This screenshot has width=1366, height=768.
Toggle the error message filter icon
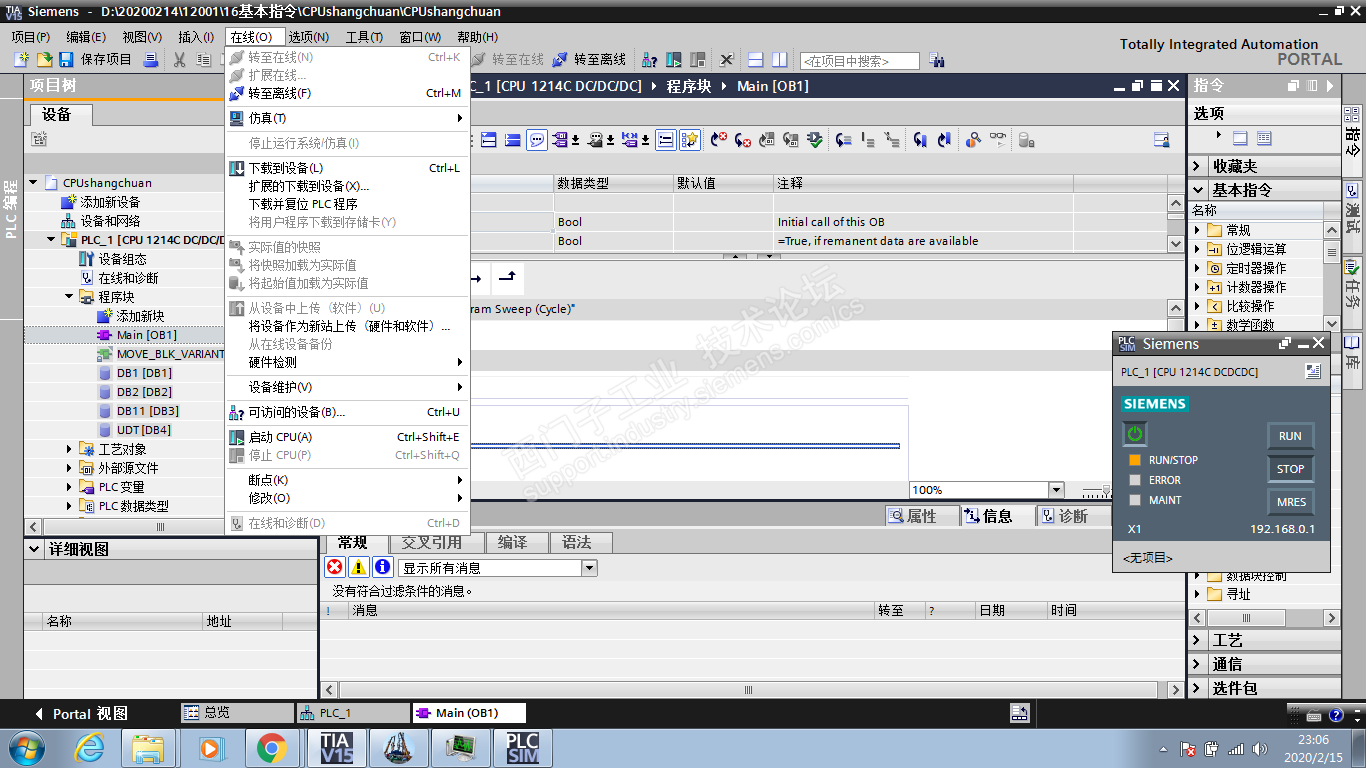coord(335,567)
